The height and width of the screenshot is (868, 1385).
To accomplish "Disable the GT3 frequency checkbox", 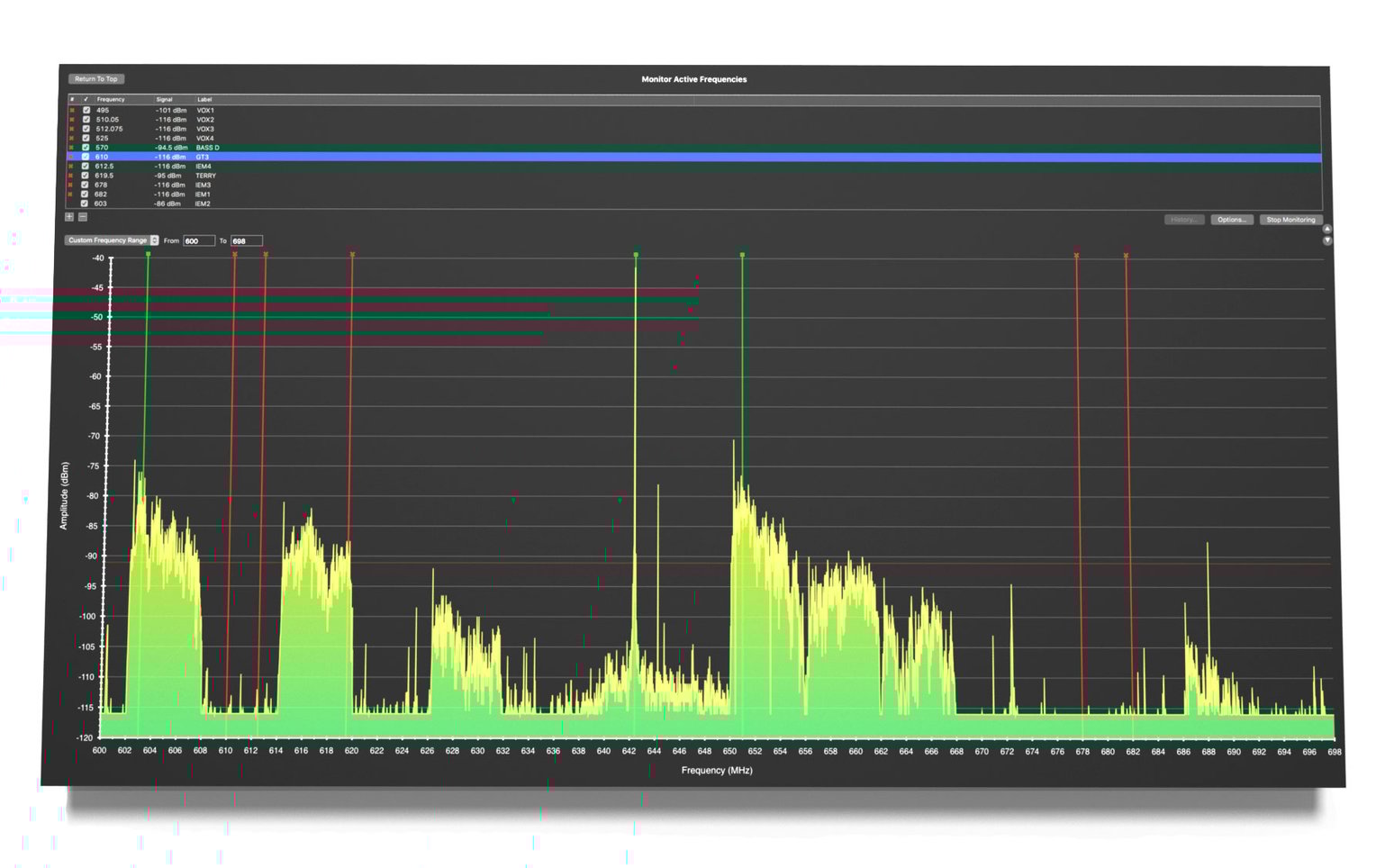I will point(86,157).
